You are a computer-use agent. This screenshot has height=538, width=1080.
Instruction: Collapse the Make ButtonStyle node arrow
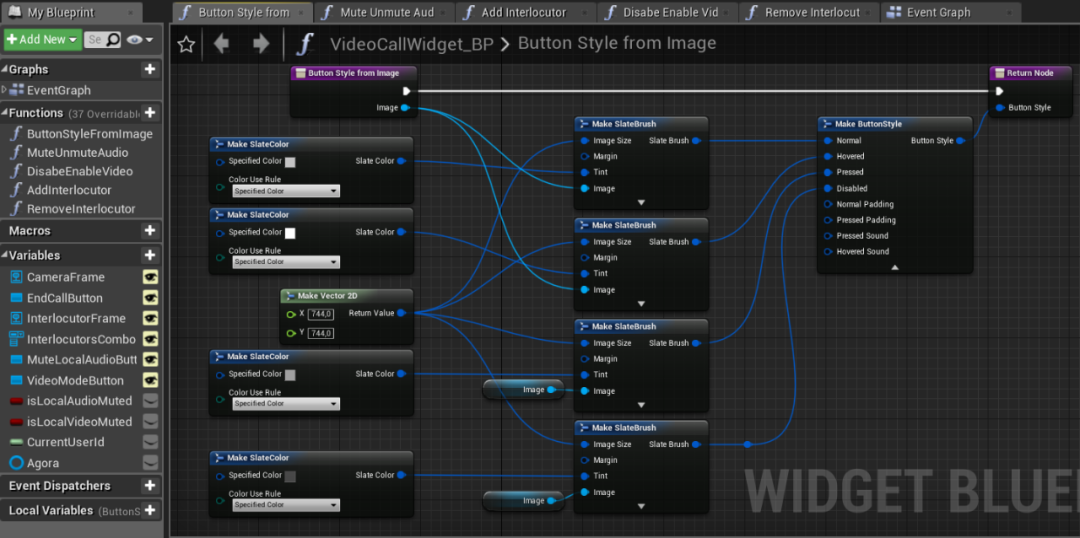895,267
